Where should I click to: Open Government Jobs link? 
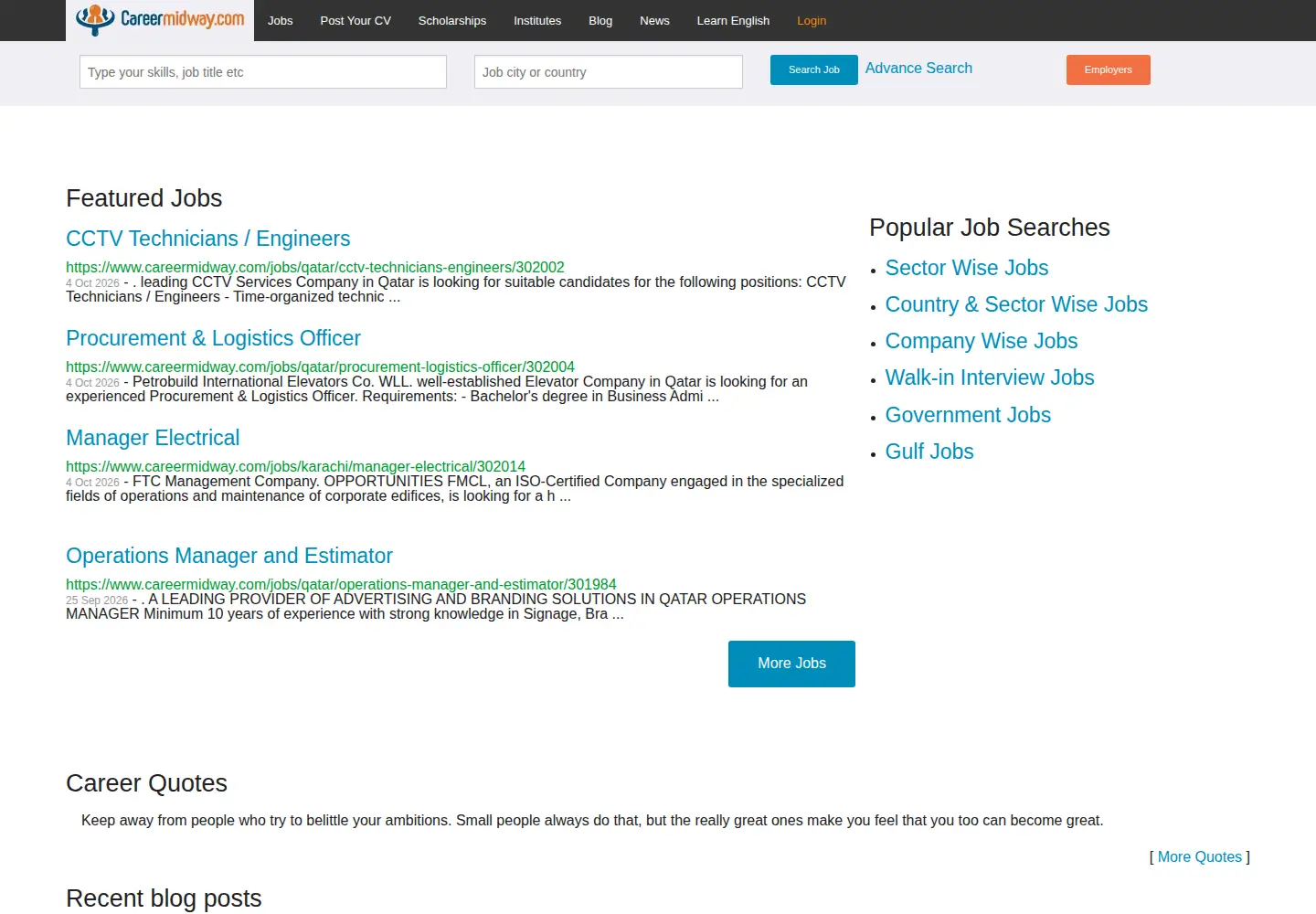tap(968, 415)
